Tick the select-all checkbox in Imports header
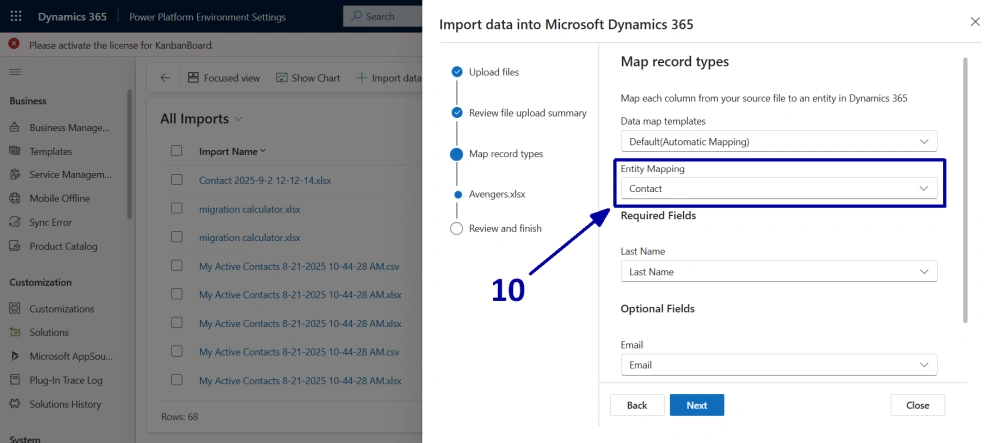Image resolution: width=1000 pixels, height=443 pixels. (x=176, y=151)
